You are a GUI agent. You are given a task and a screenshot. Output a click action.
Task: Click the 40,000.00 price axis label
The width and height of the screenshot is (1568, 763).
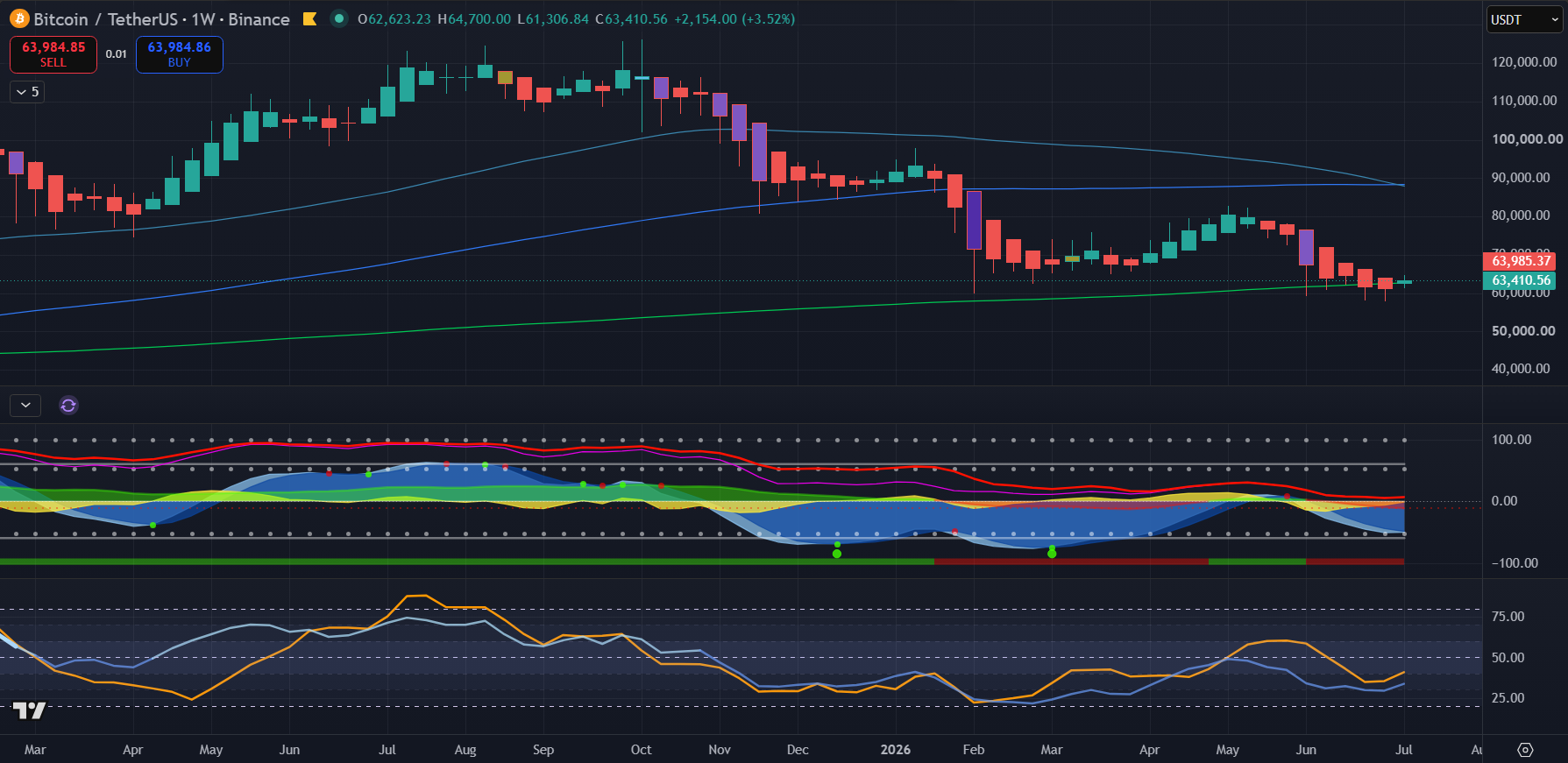pyautogui.click(x=1521, y=368)
